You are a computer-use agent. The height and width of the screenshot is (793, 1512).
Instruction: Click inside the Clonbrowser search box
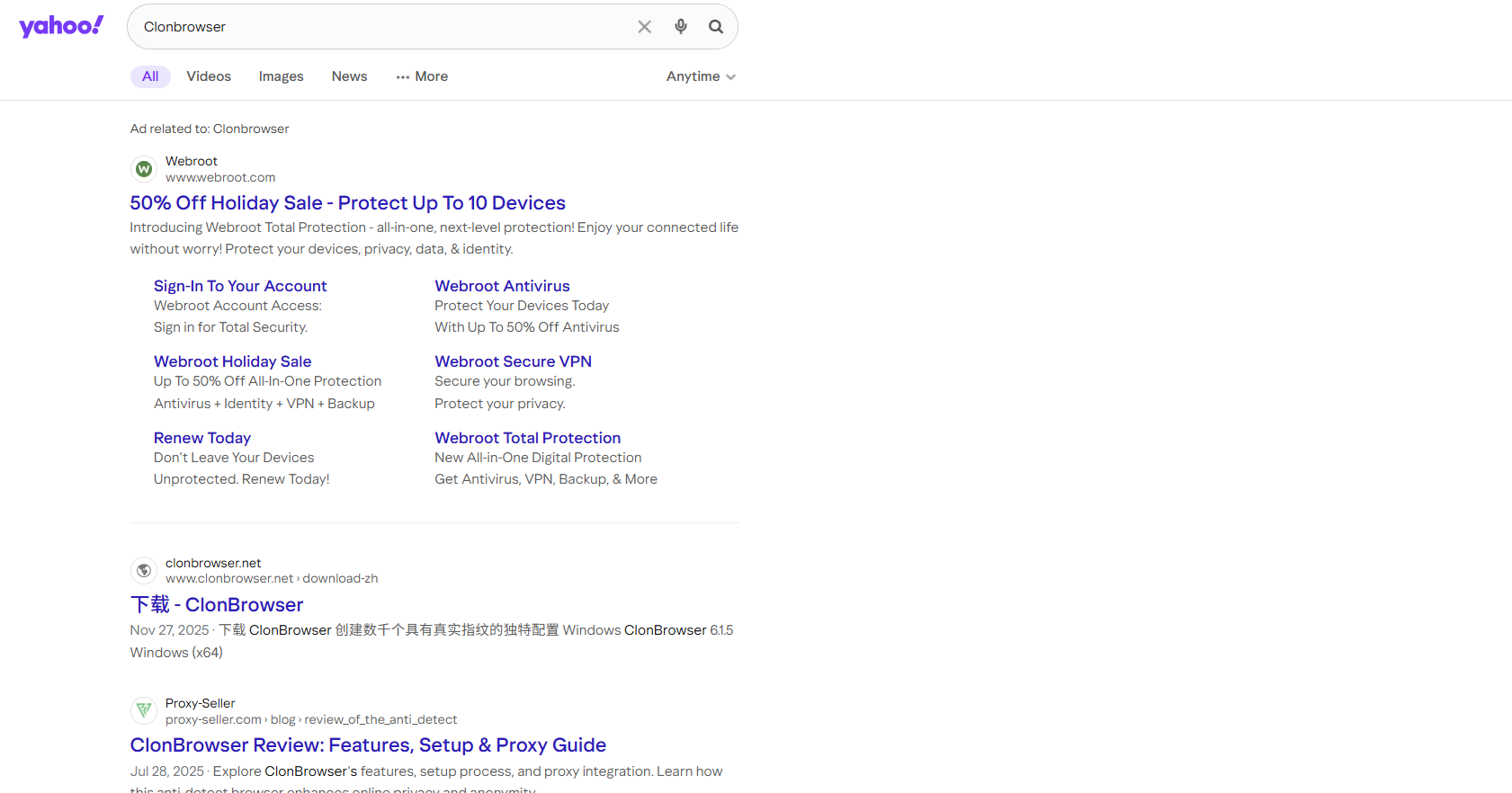pyautogui.click(x=382, y=27)
